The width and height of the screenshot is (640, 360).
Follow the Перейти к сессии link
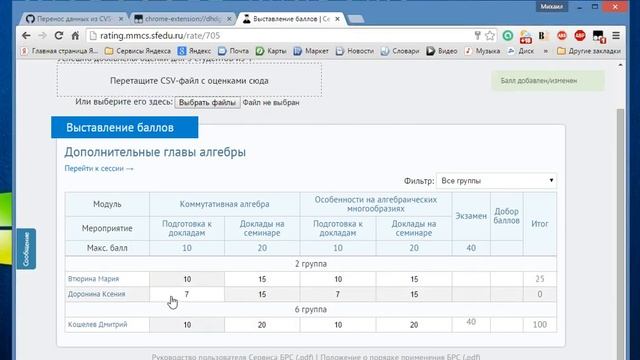(x=99, y=168)
